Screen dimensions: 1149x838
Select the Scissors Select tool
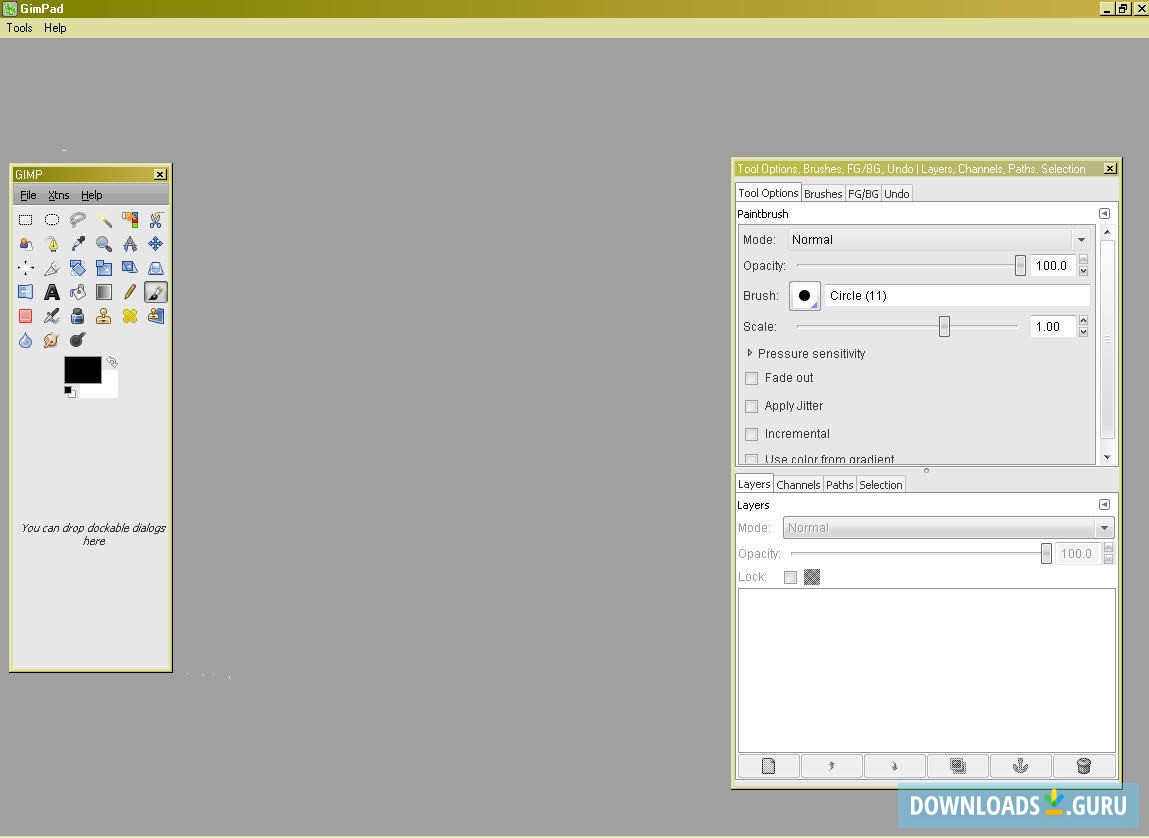tap(156, 220)
